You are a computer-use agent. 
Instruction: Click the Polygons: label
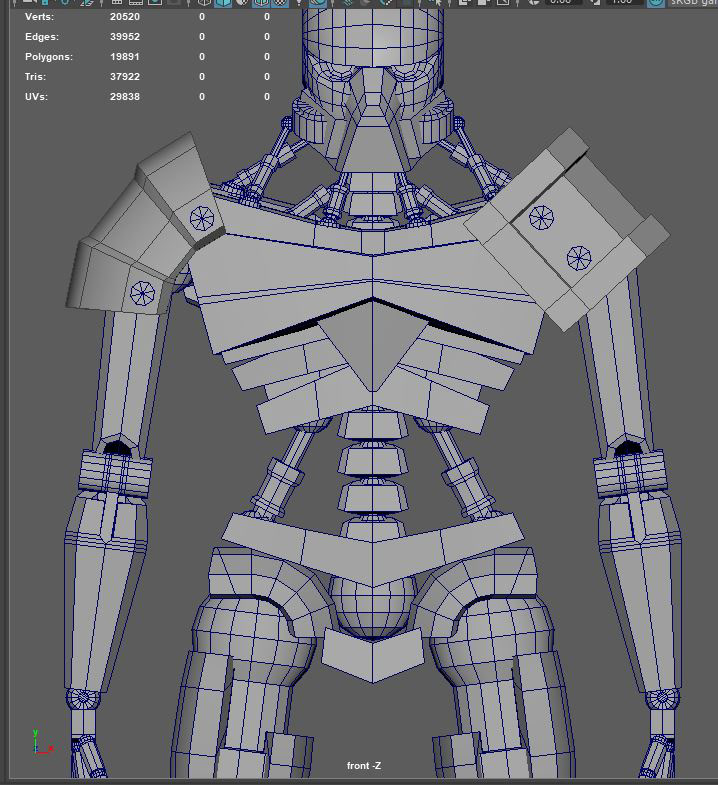[x=49, y=57]
